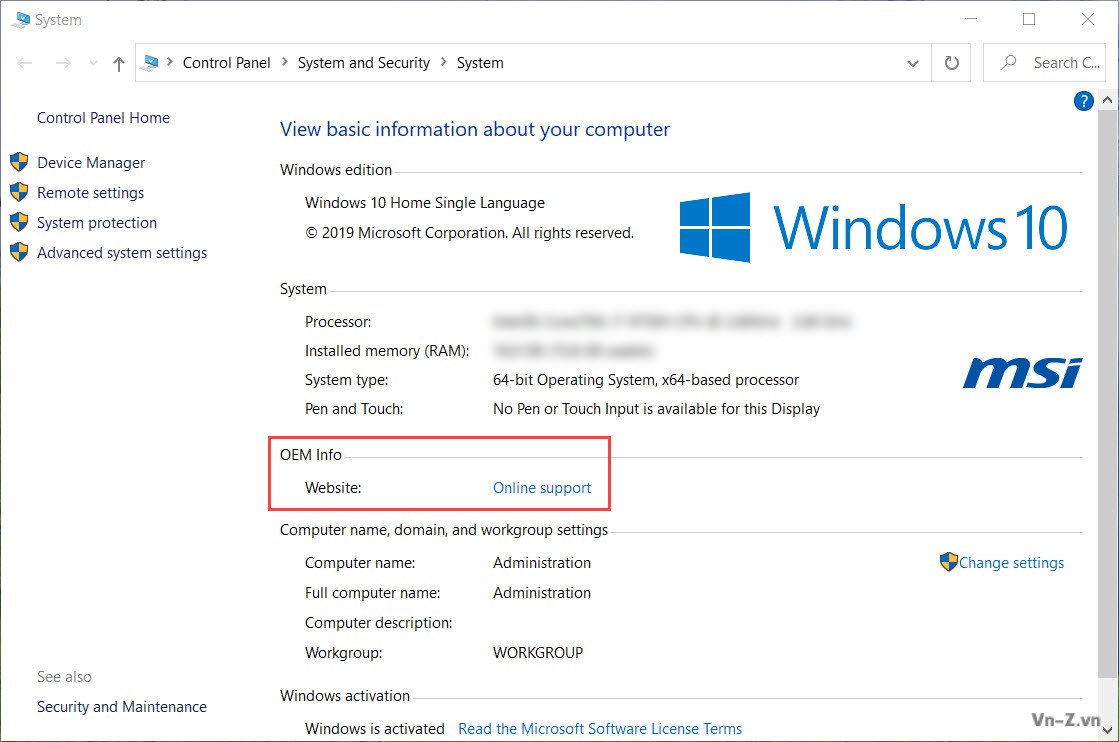
Task: Open Control Panel Home link
Action: tap(103, 118)
